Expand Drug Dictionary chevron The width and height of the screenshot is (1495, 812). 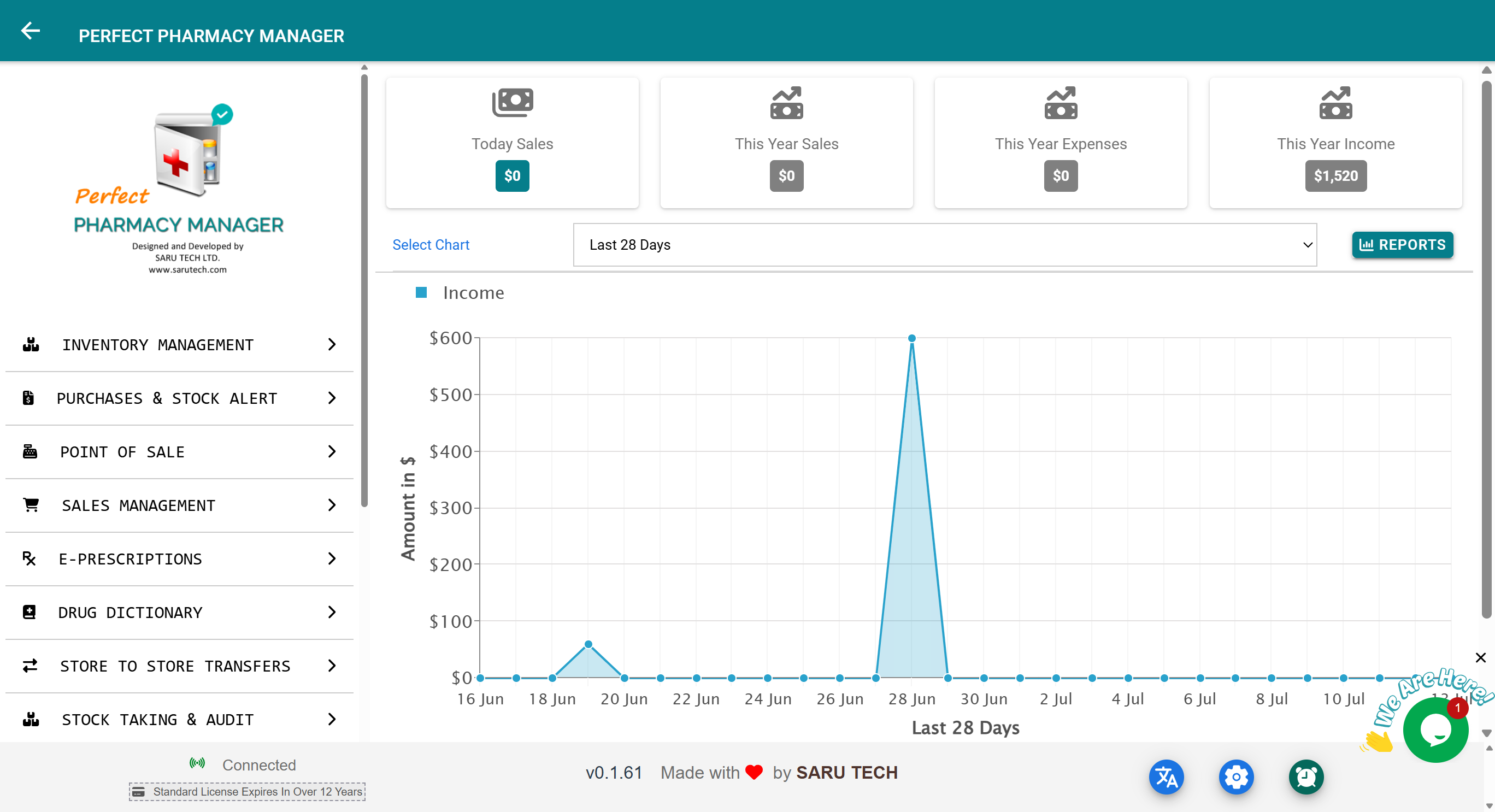[331, 612]
